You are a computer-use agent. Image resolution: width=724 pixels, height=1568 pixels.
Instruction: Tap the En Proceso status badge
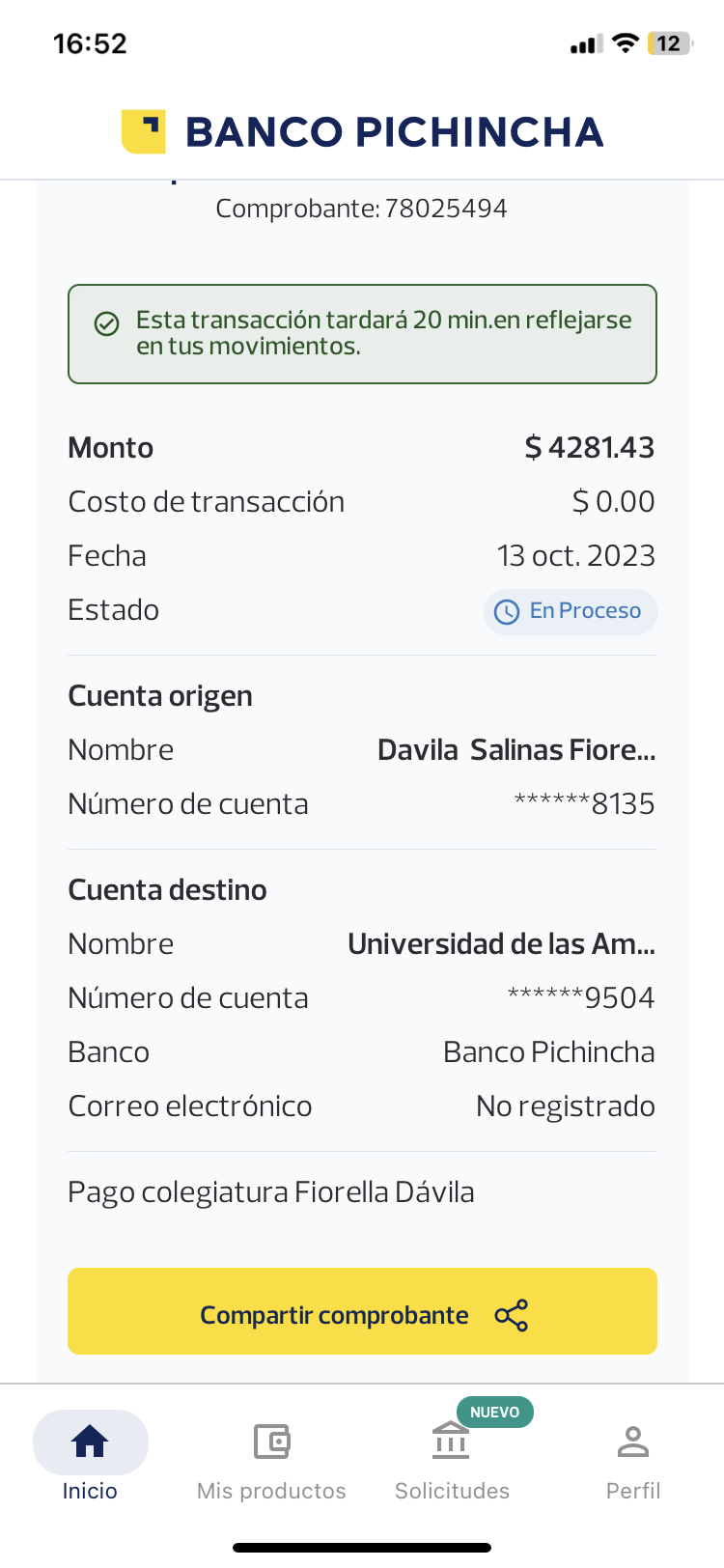(571, 611)
